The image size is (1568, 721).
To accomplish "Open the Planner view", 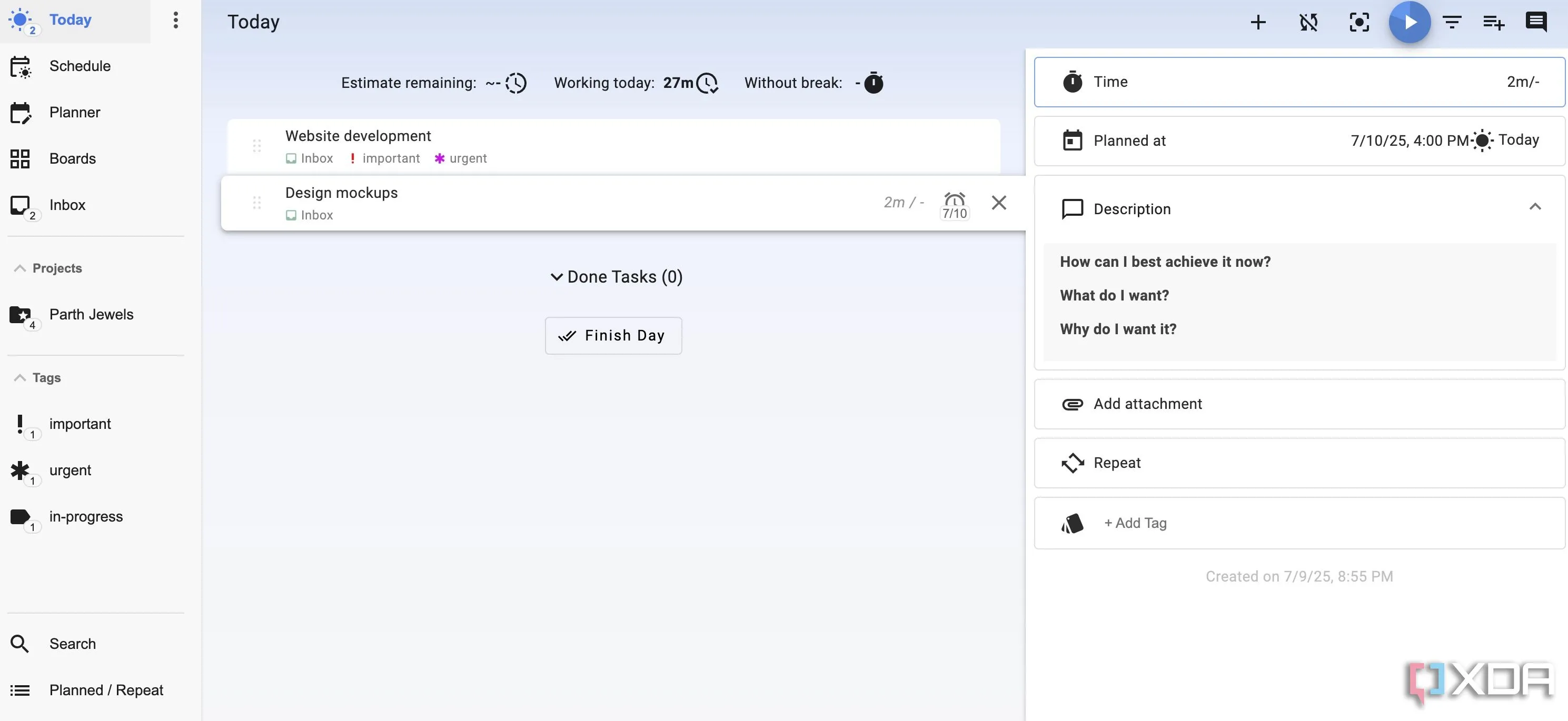I will coord(74,112).
